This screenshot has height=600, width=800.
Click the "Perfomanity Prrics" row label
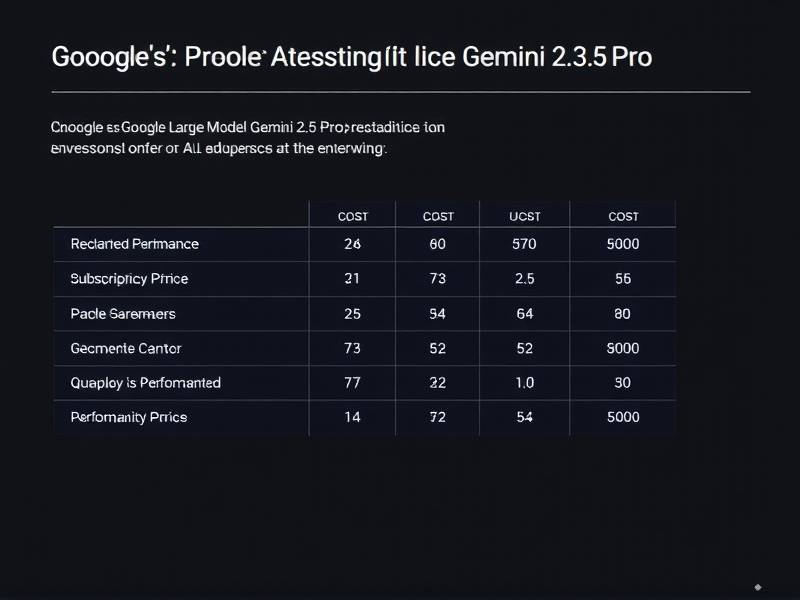point(129,417)
